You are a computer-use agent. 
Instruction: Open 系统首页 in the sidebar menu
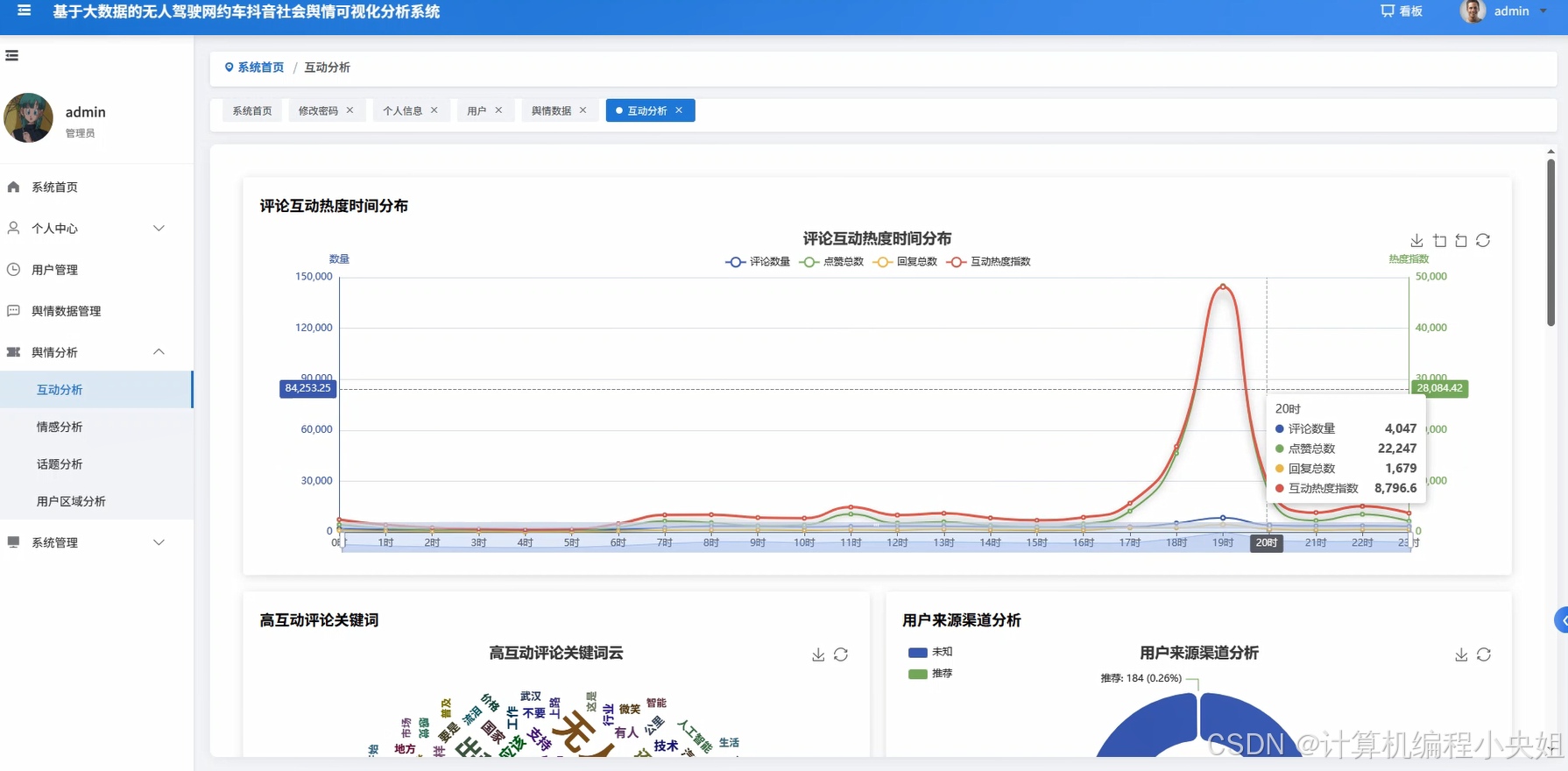(96, 187)
